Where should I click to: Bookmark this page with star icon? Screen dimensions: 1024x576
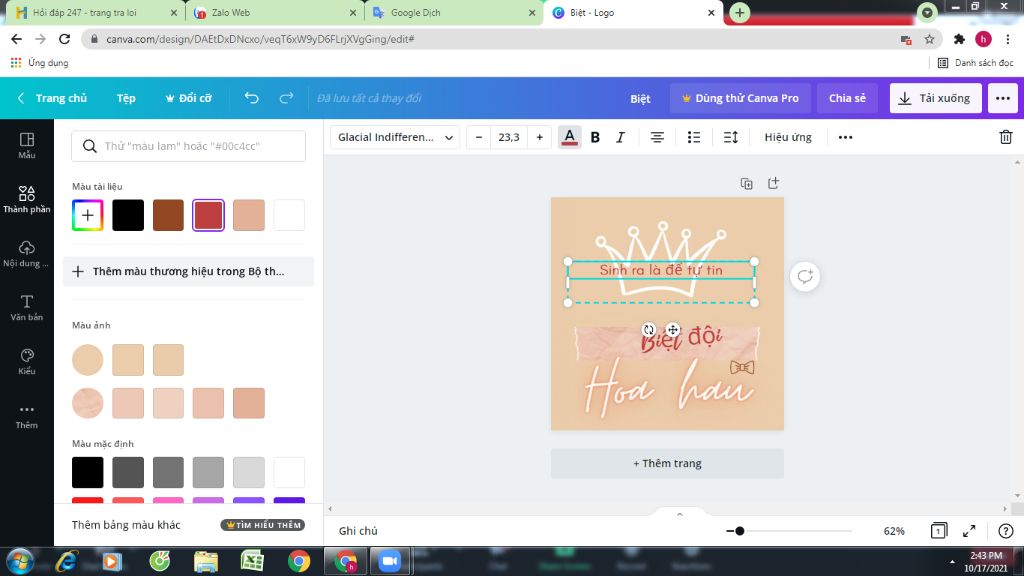coord(929,39)
